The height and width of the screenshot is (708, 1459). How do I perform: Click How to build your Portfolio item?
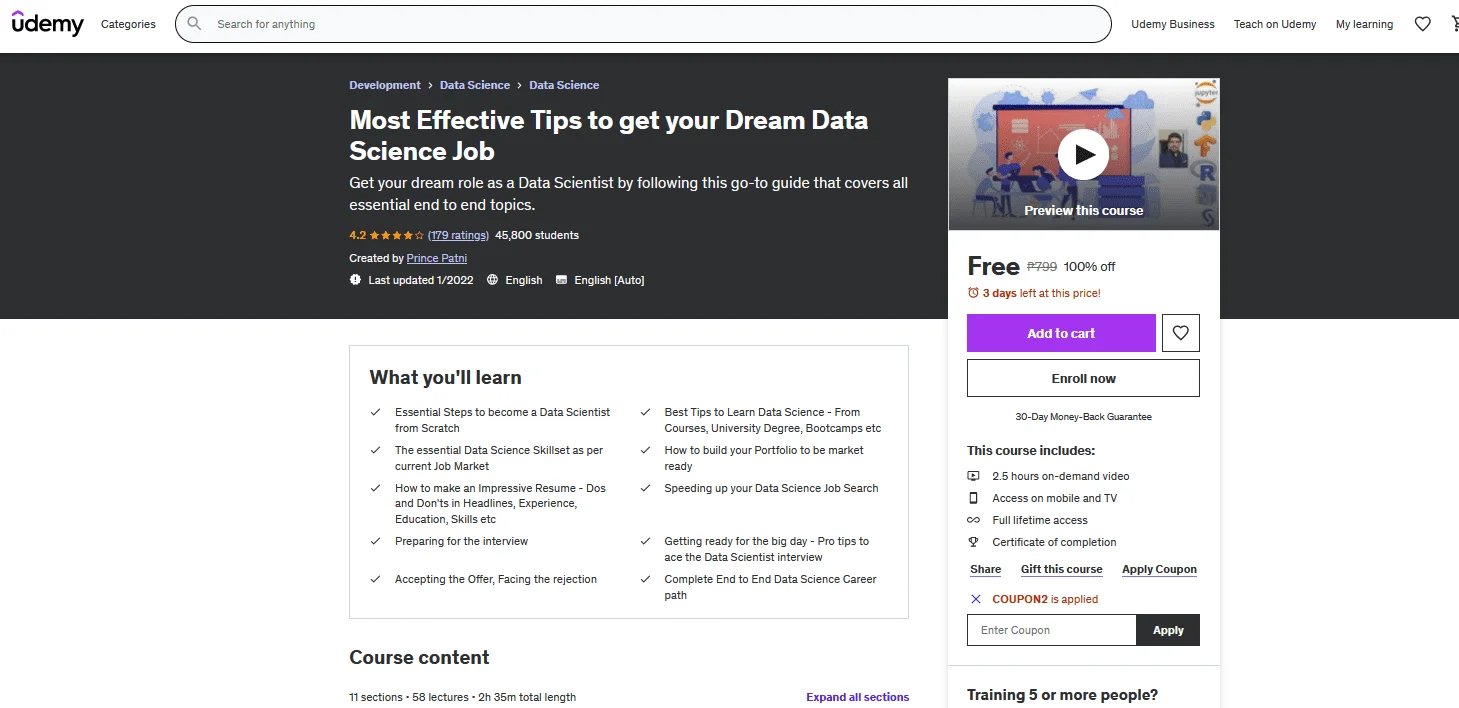tap(764, 458)
